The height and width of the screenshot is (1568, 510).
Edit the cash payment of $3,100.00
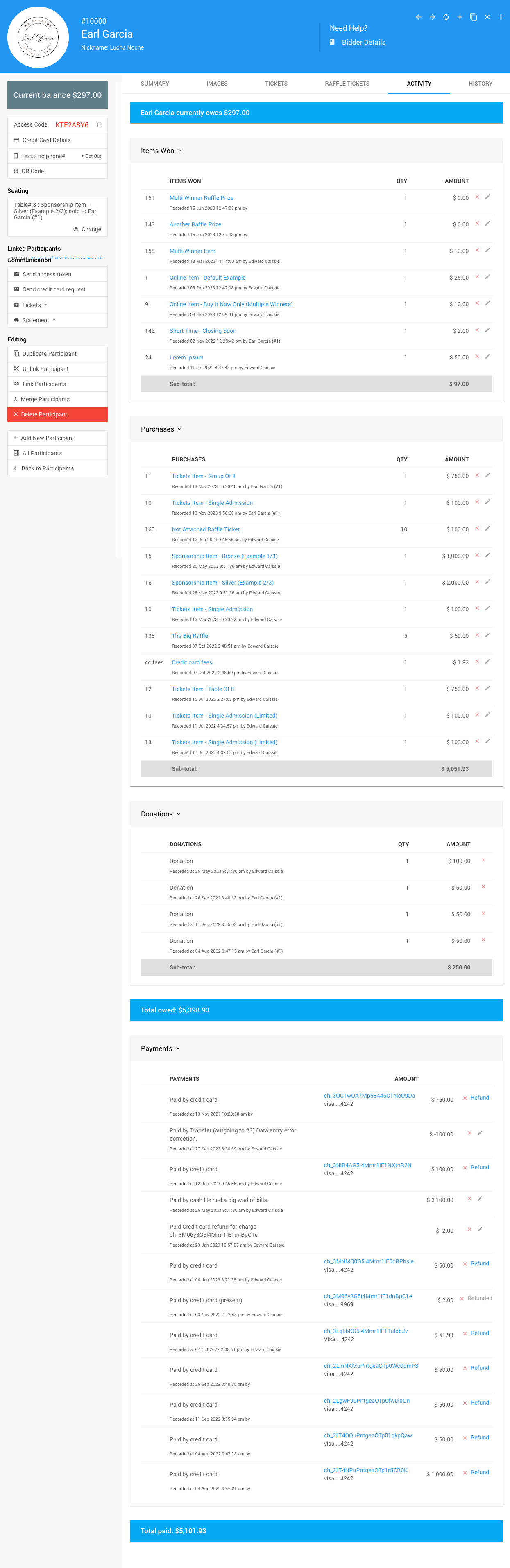point(480,1199)
